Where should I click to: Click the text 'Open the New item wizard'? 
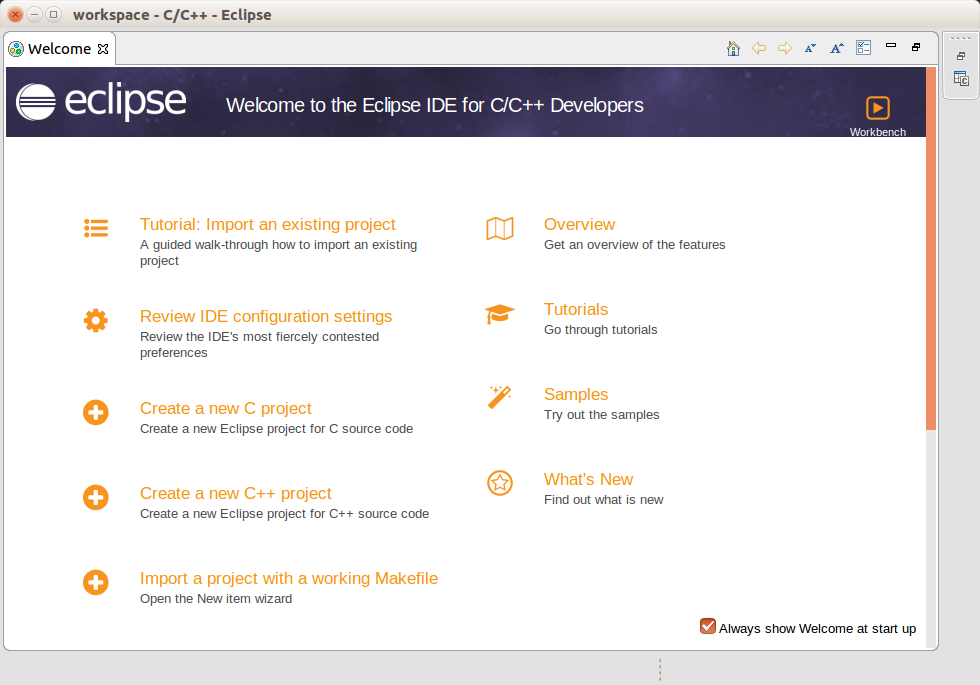(216, 599)
